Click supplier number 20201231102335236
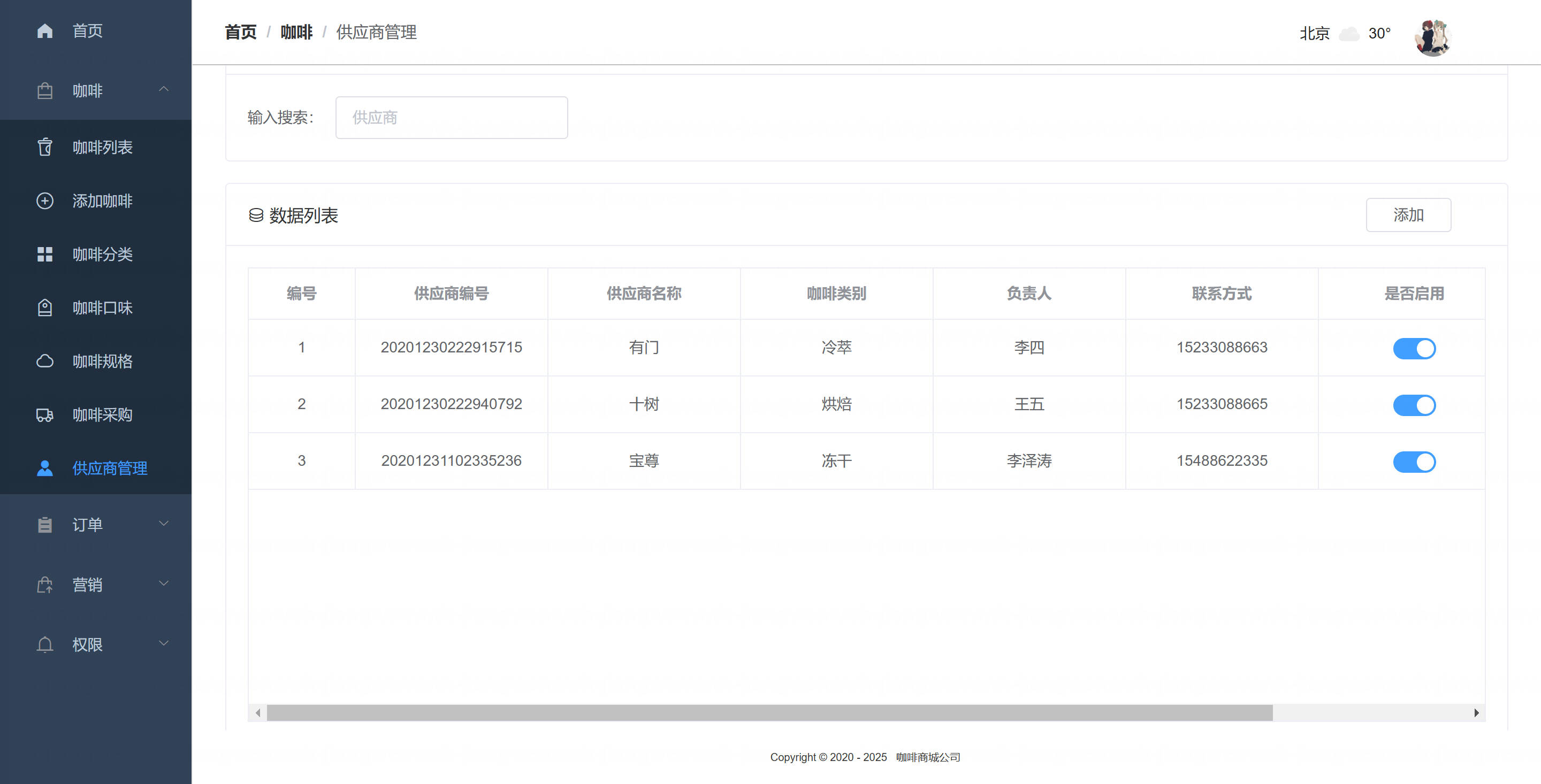Screen dimensions: 1541x784 (451, 461)
